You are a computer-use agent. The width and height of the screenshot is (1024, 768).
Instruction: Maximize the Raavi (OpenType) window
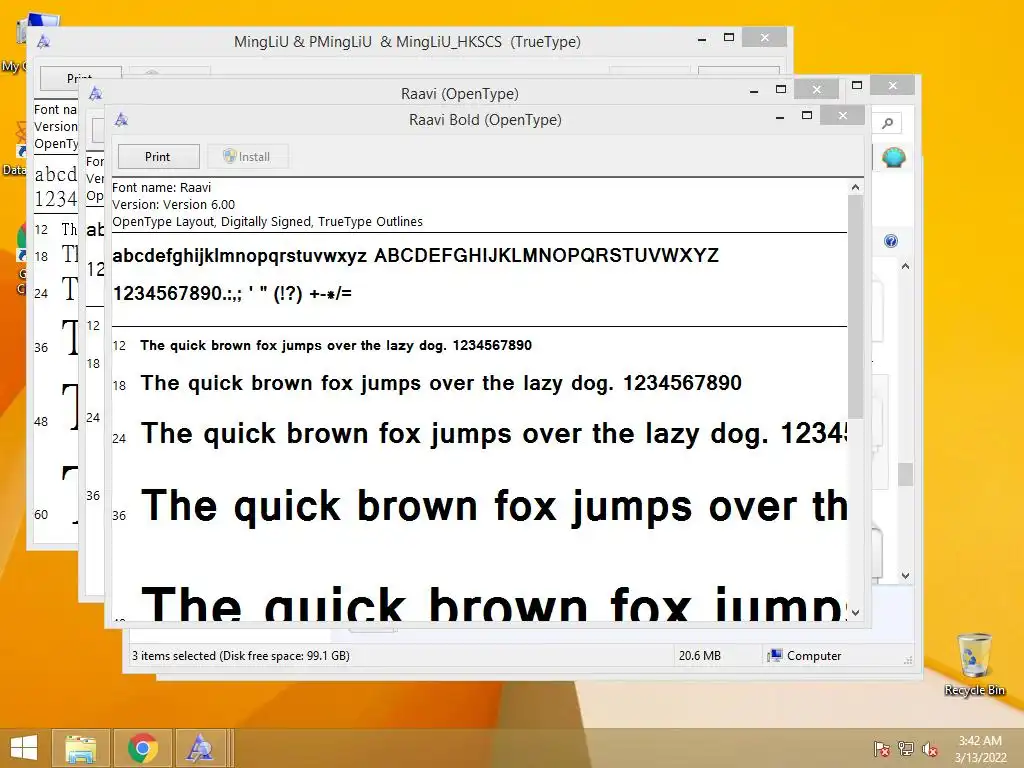coord(781,89)
